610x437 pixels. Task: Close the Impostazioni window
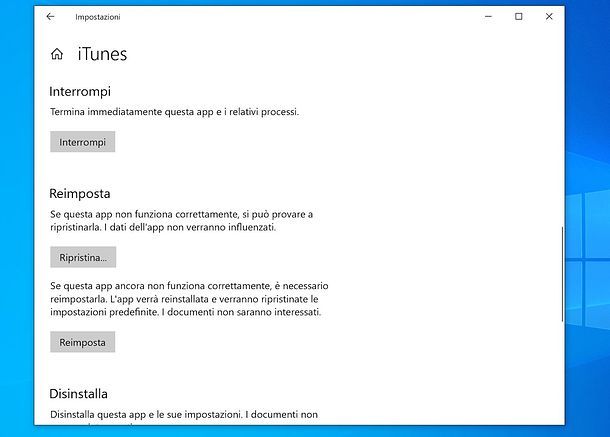(x=549, y=16)
